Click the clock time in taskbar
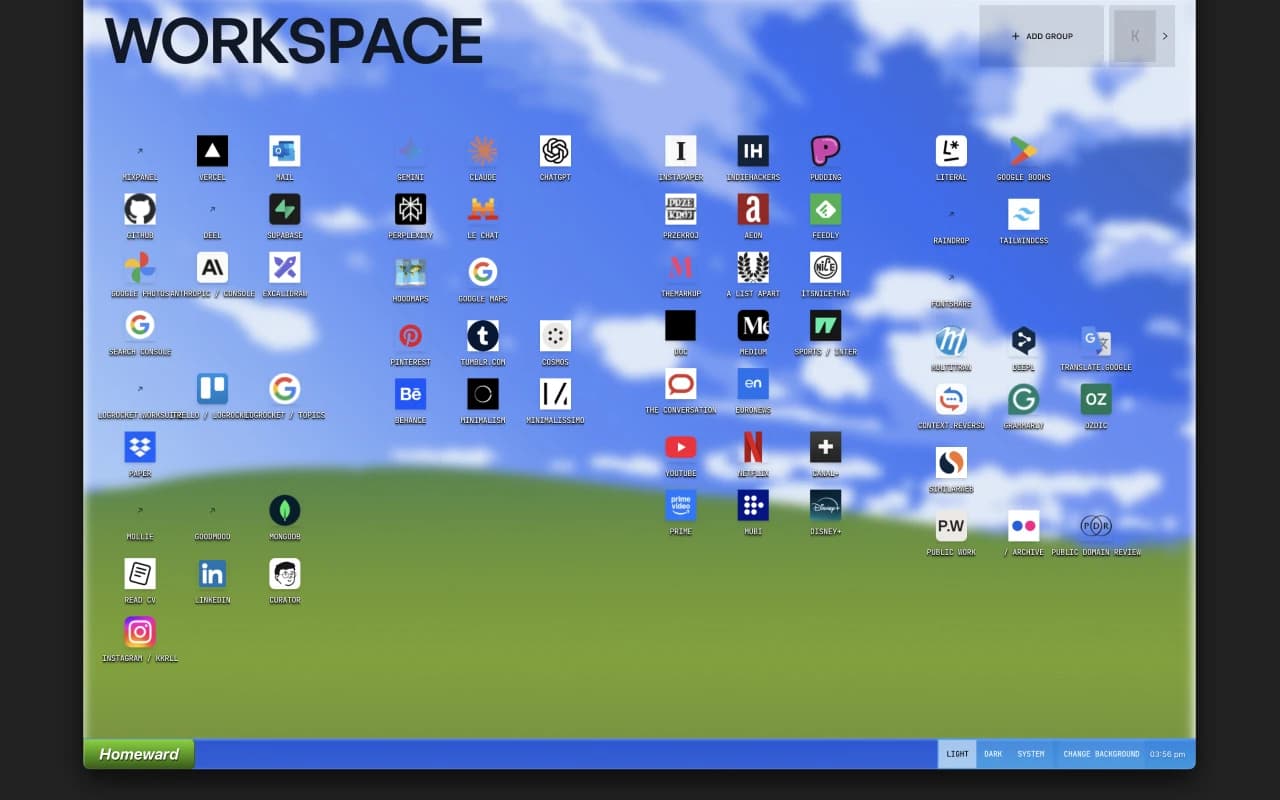Image resolution: width=1280 pixels, height=800 pixels. (x=1167, y=754)
